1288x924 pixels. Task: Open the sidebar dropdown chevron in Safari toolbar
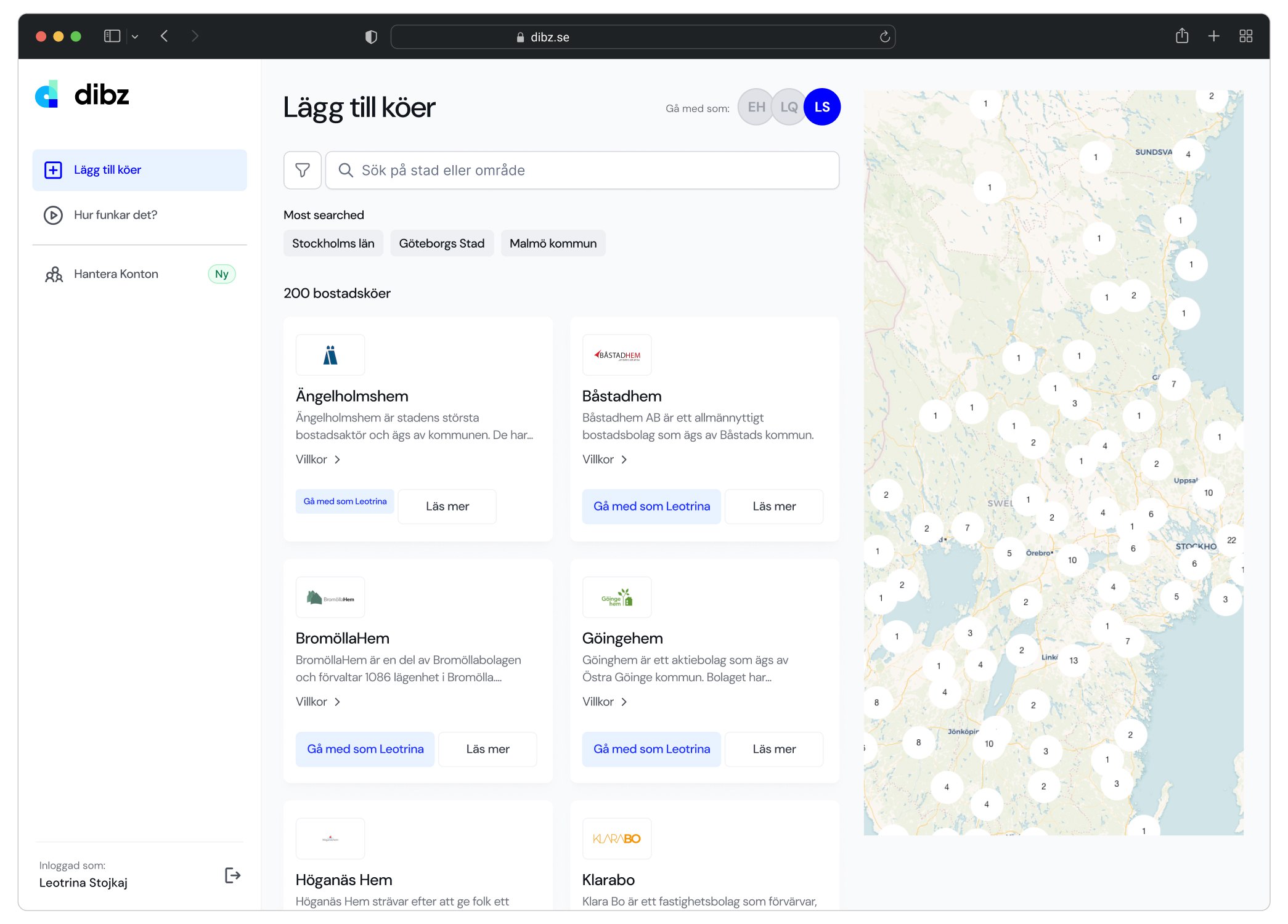click(x=135, y=37)
